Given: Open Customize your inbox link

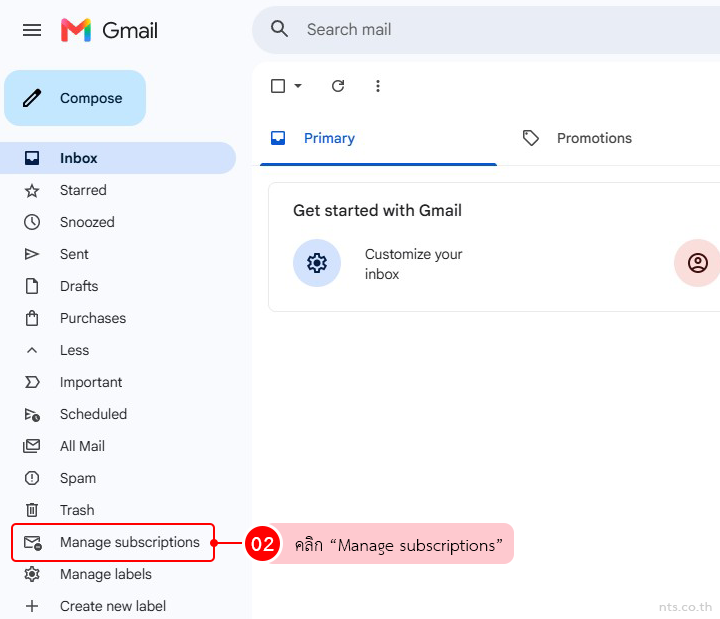Looking at the screenshot, I should pyautogui.click(x=413, y=264).
